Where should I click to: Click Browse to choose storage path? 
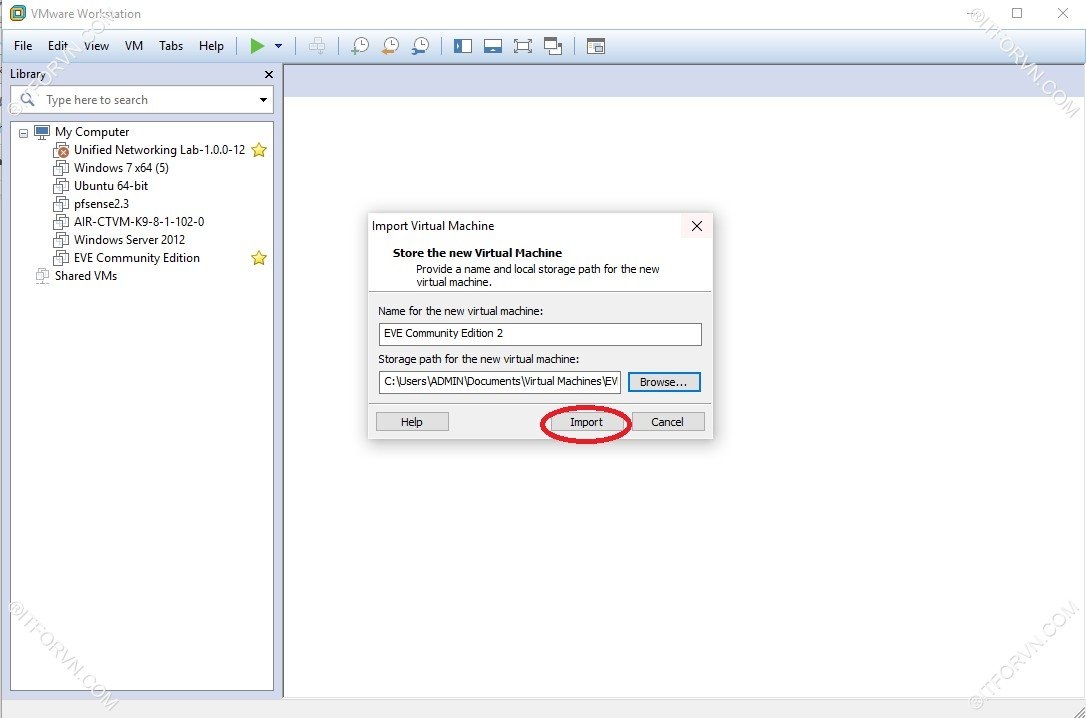point(663,382)
